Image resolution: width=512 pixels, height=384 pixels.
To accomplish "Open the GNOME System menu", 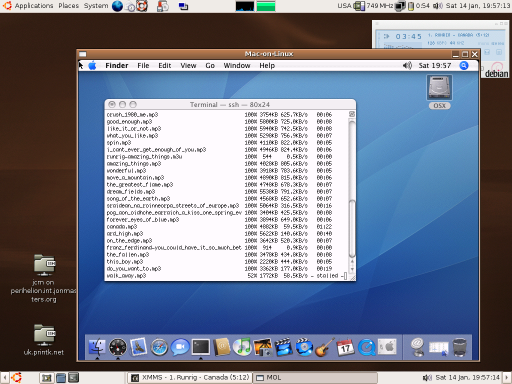I will point(96,6).
